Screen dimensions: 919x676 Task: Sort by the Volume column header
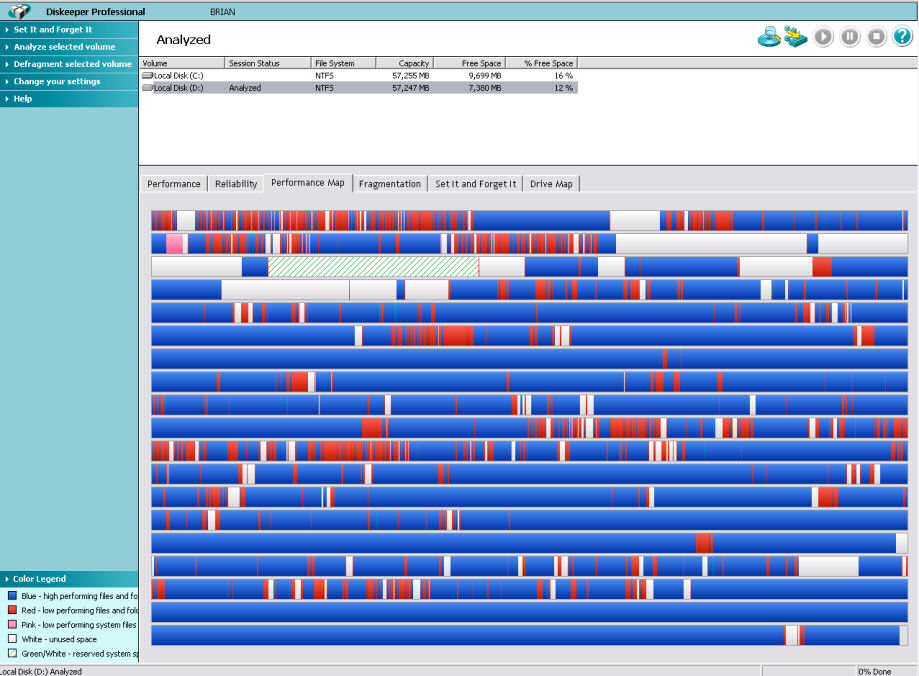[x=182, y=63]
